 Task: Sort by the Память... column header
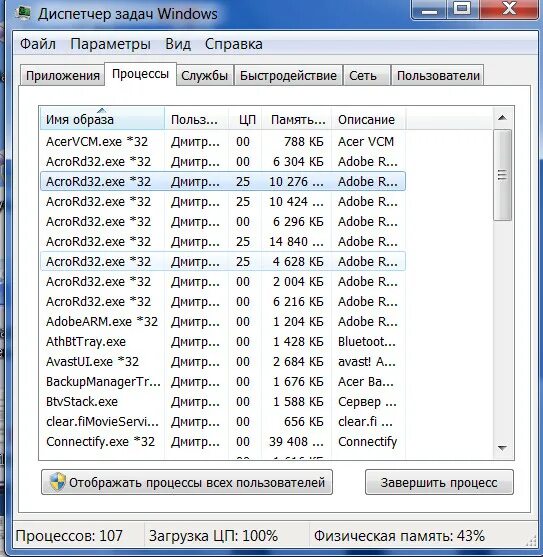pyautogui.click(x=297, y=119)
